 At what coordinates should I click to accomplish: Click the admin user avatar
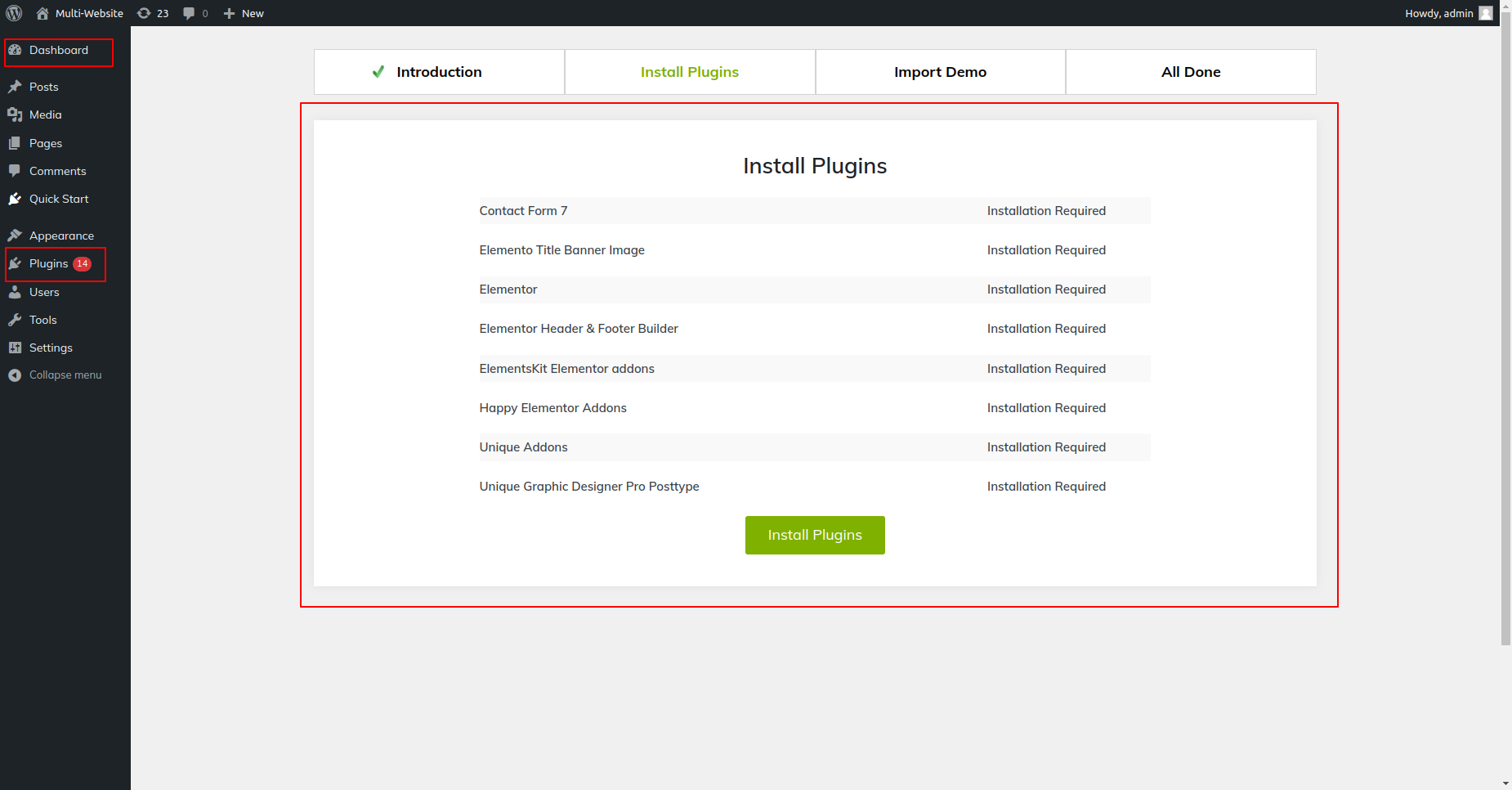point(1485,13)
